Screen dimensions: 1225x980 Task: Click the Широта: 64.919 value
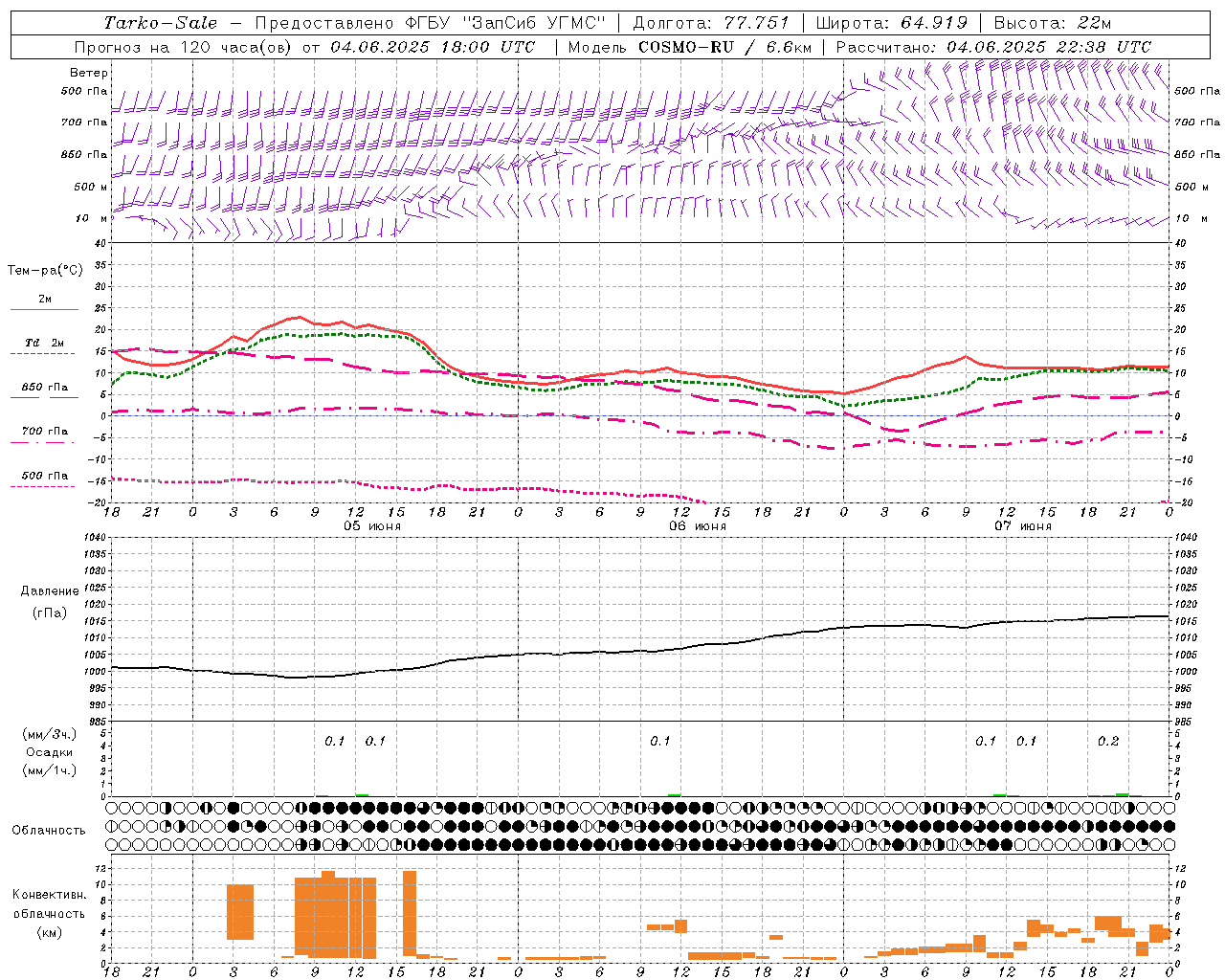(x=892, y=23)
